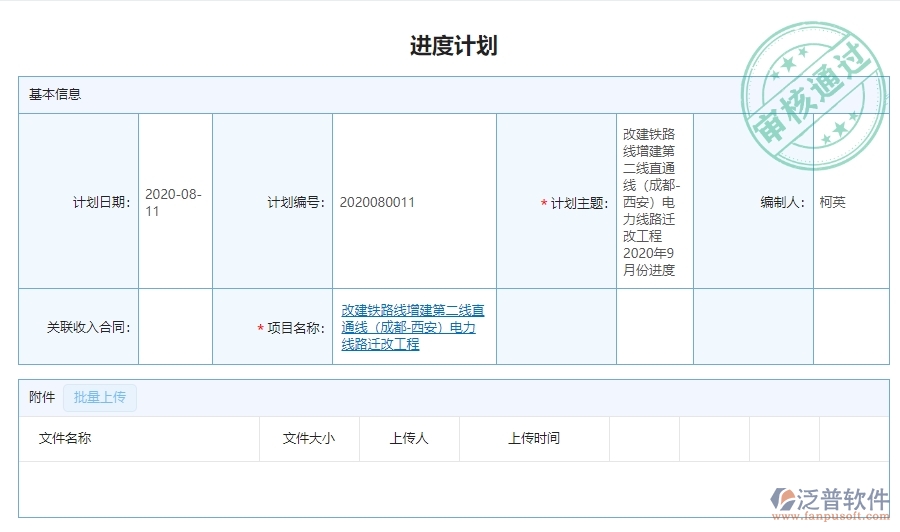Click the 上传时间 column header
This screenshot has width=900, height=532.
pos(534,438)
